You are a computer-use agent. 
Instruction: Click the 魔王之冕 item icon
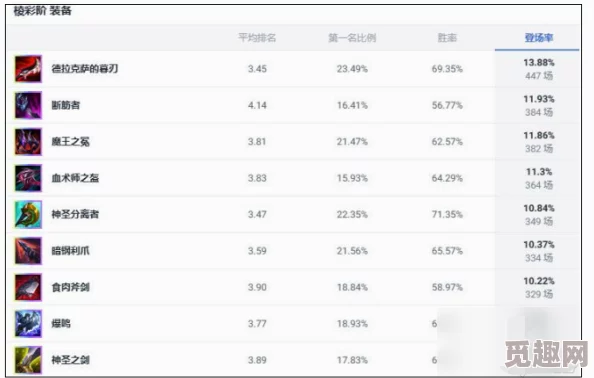(28, 142)
